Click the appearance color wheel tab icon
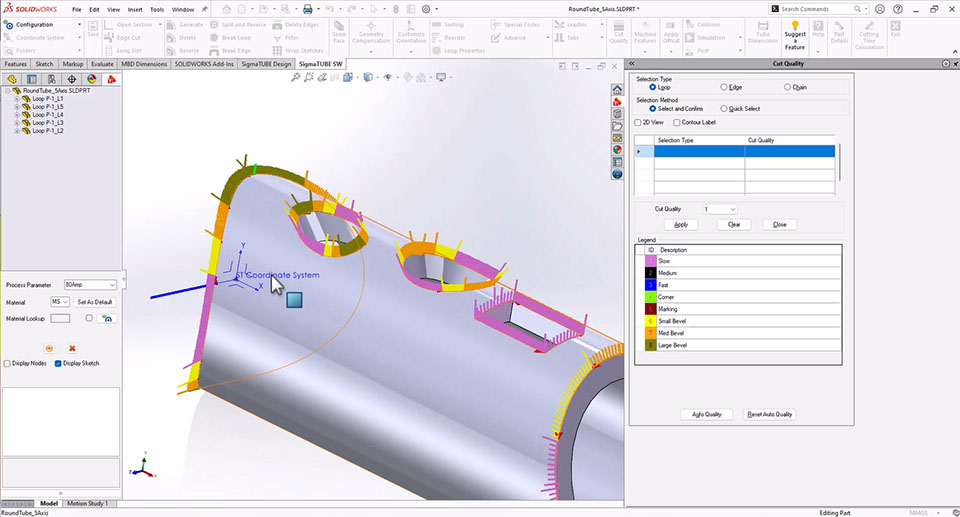Image resolution: width=960 pixels, height=517 pixels. [x=92, y=78]
